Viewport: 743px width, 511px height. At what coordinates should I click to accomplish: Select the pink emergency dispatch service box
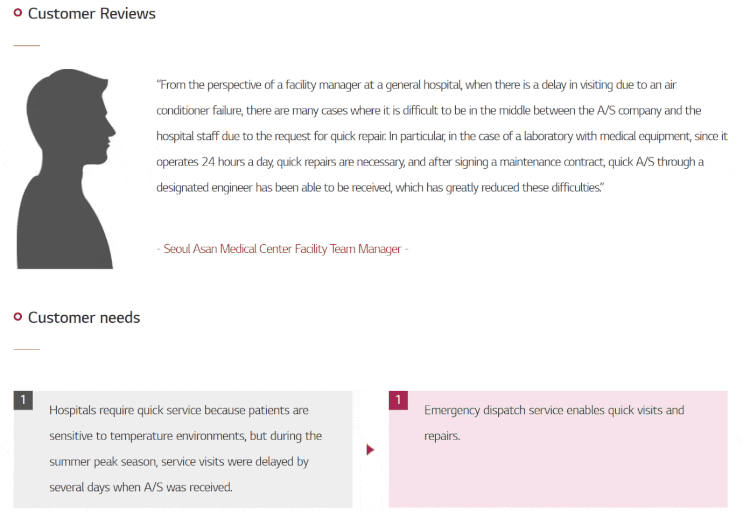(558, 449)
